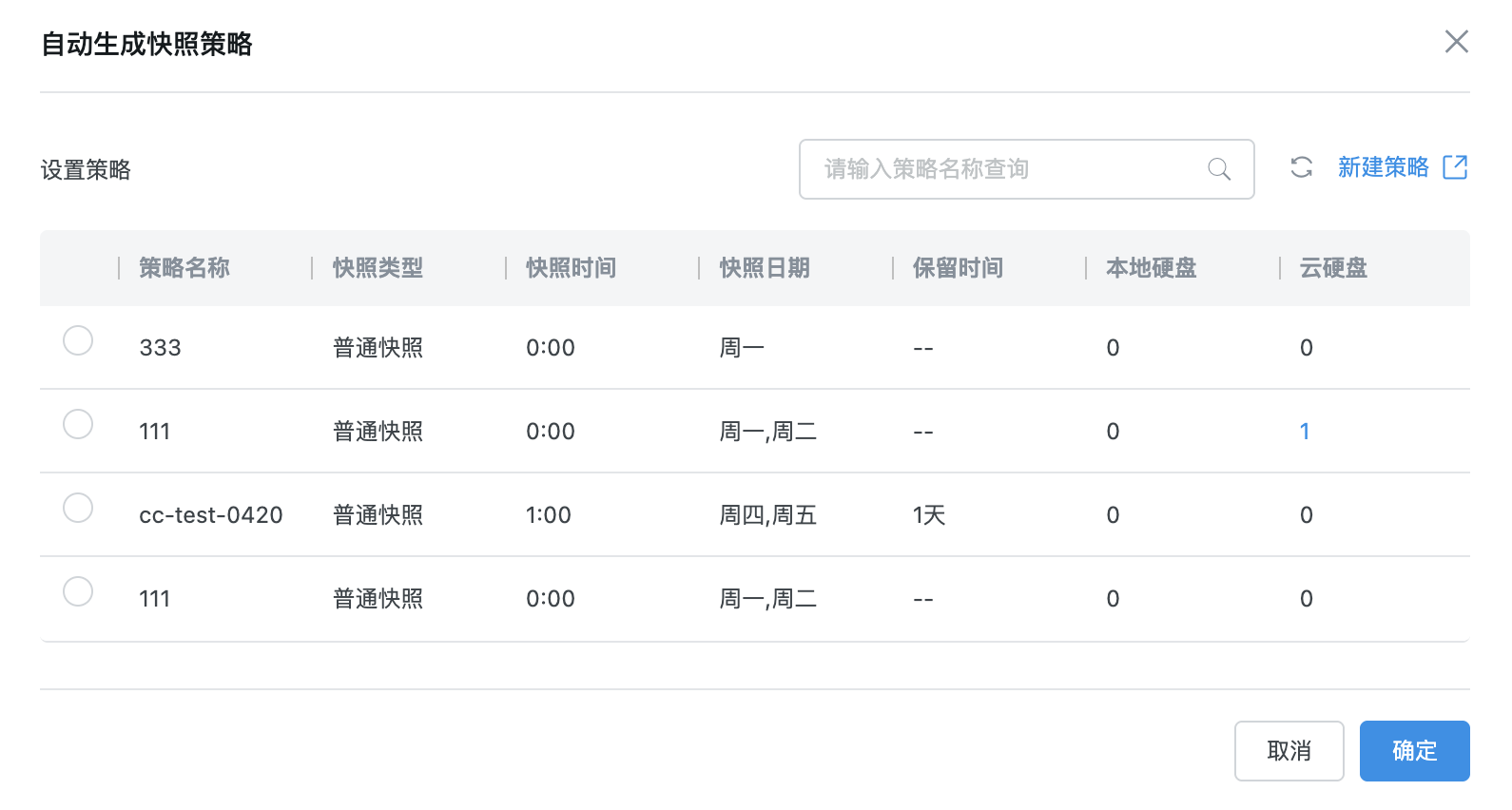1512x810 pixels.
Task: Select the radio button for policy 333
Action: (78, 340)
